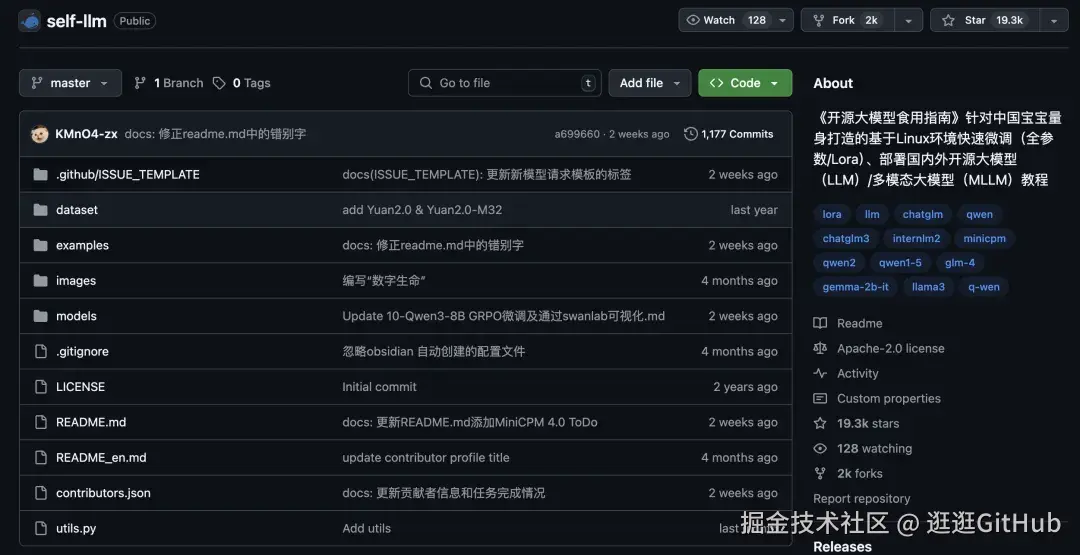Click the .gitignore file icon
The image size is (1080, 555).
pyautogui.click(x=41, y=352)
